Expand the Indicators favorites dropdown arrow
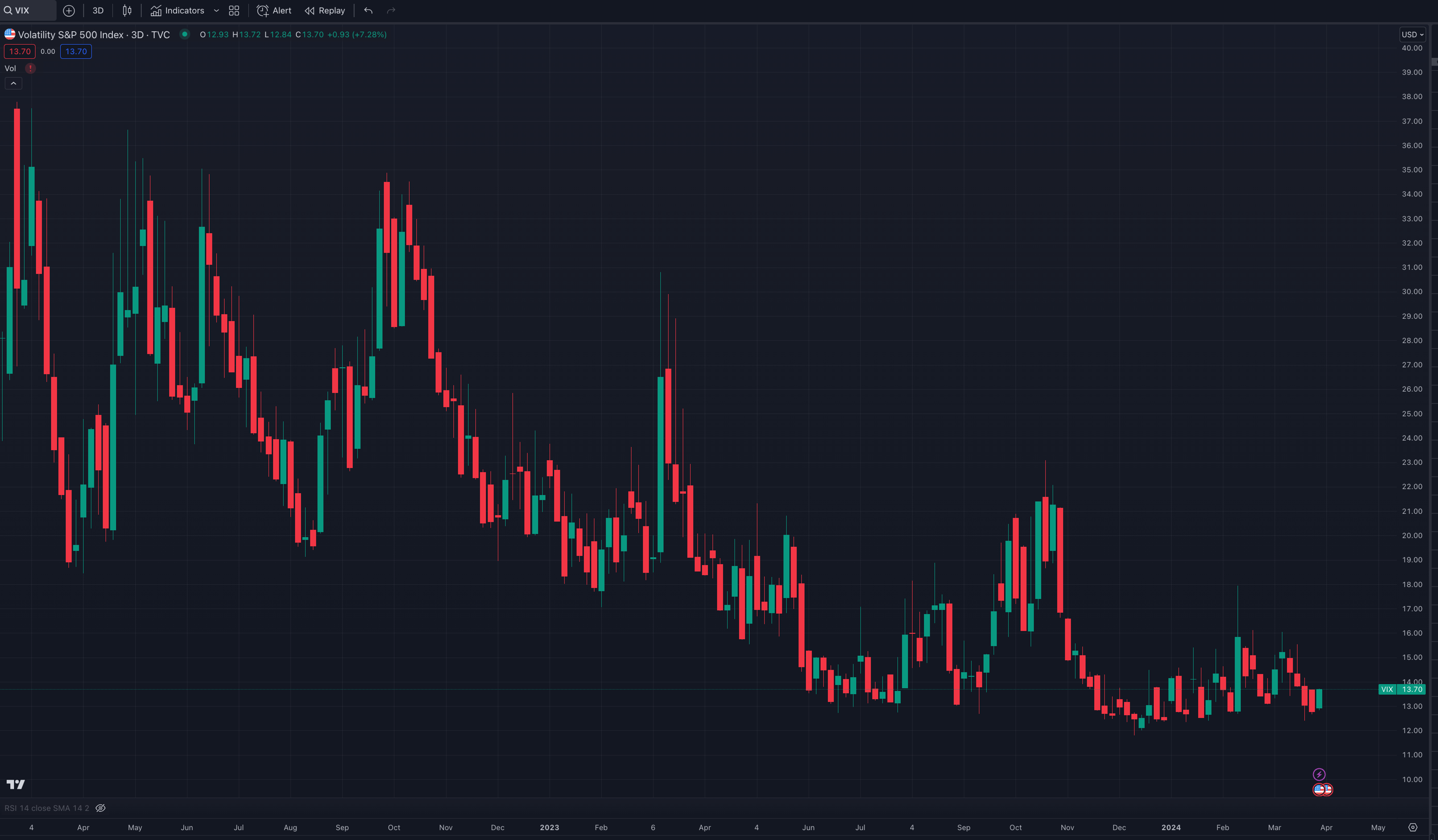Image resolution: width=1438 pixels, height=840 pixels. [216, 11]
